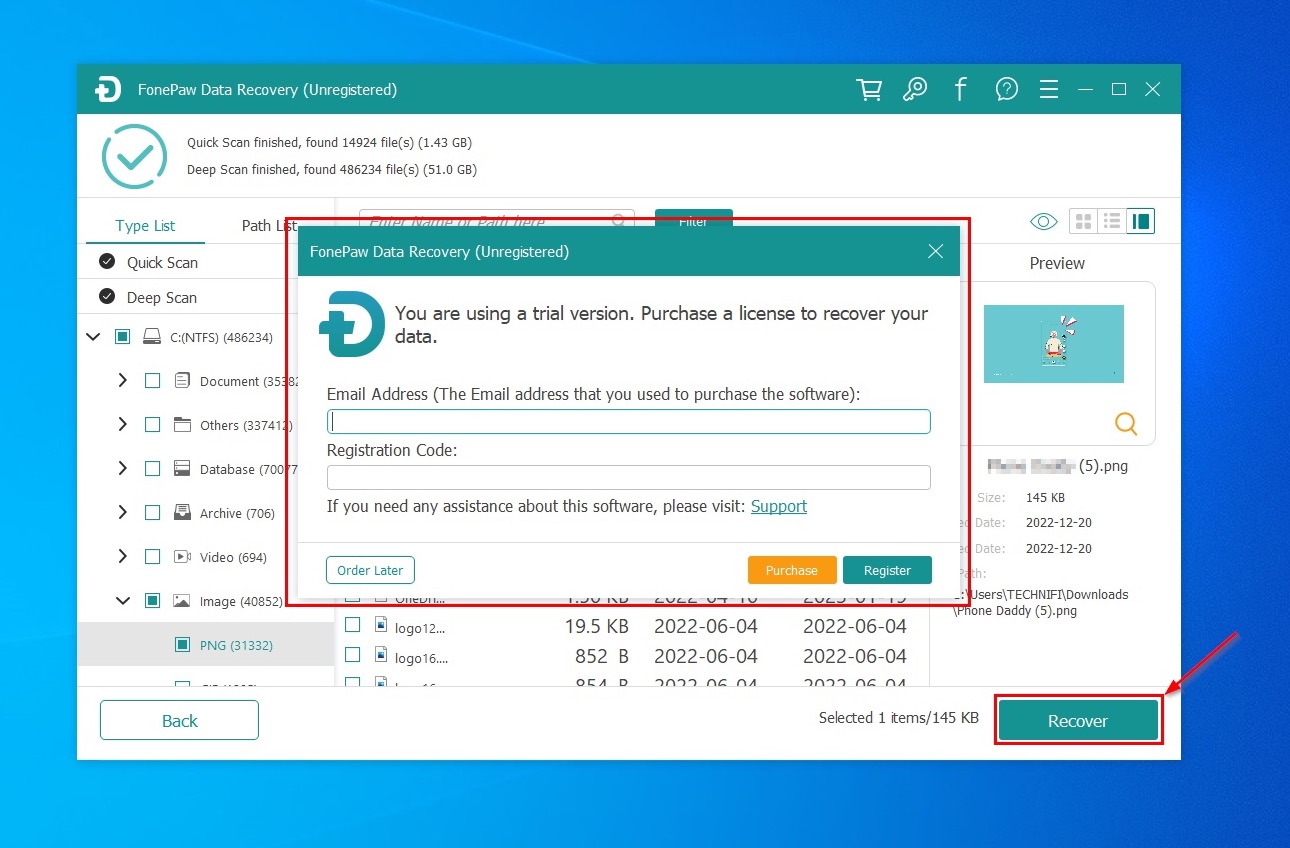Select the Type List tab
This screenshot has width=1290, height=848.
click(145, 225)
